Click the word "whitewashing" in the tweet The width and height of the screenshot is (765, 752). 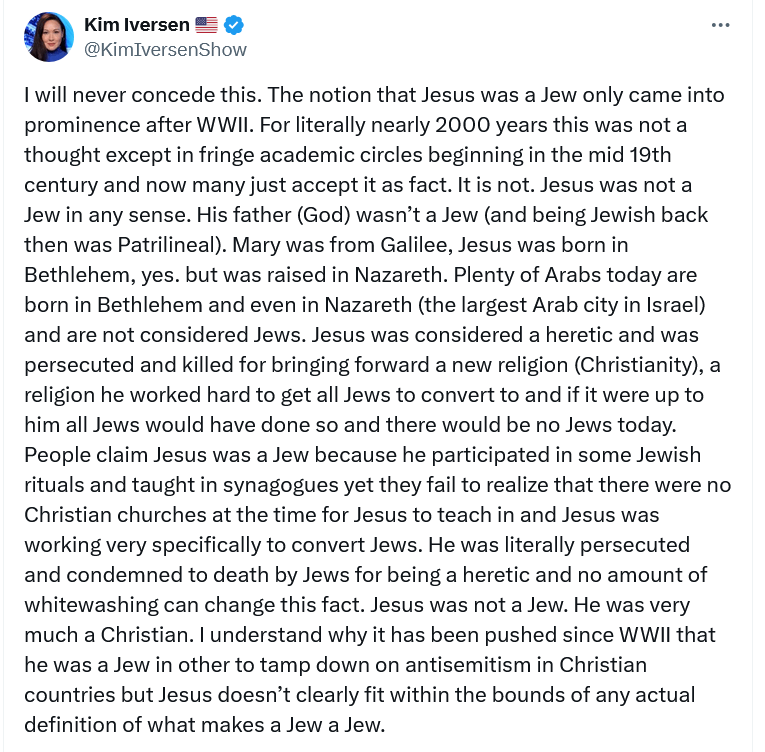88,604
